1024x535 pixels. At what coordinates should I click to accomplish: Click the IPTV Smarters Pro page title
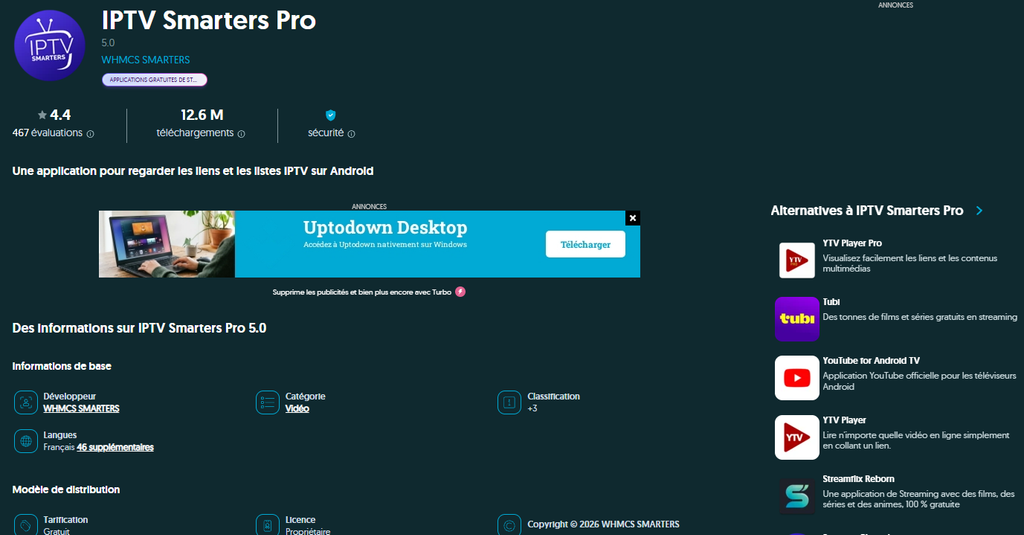[x=208, y=21]
